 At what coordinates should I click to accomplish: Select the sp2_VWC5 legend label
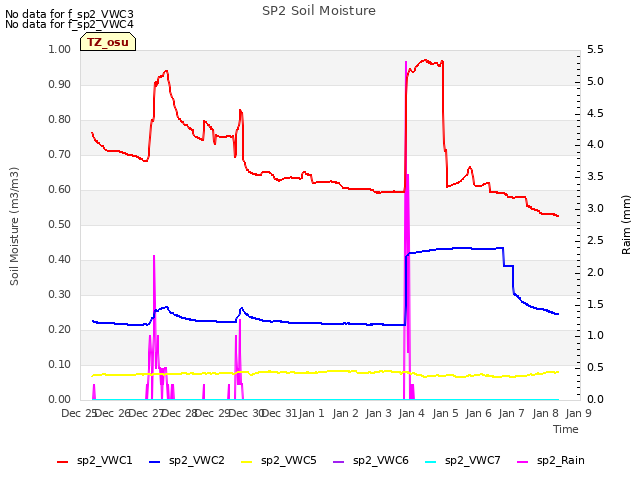coord(289,461)
